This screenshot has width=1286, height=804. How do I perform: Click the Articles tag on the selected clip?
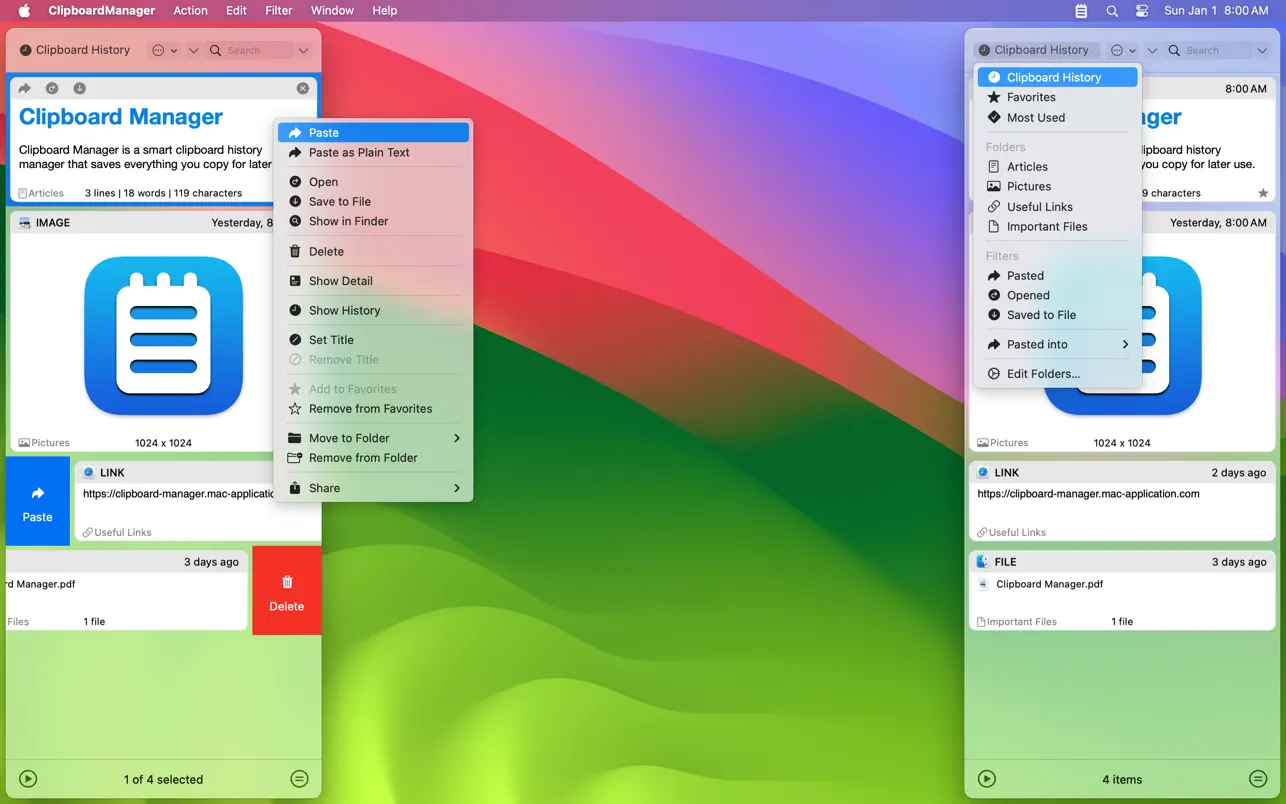coord(41,193)
